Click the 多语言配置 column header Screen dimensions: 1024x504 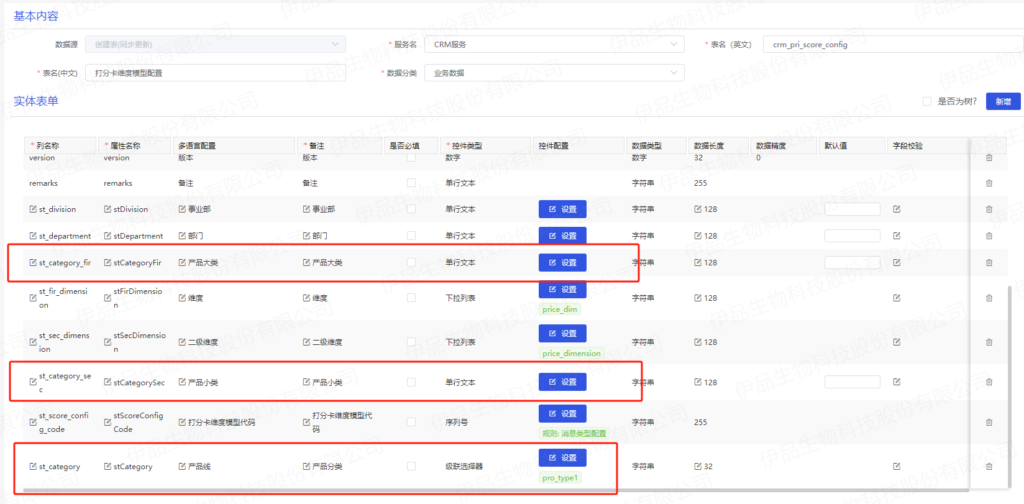(x=234, y=146)
